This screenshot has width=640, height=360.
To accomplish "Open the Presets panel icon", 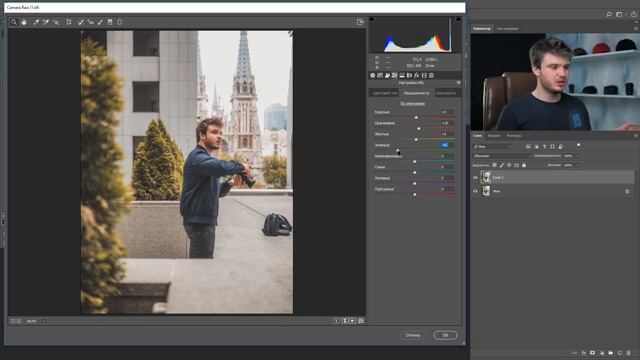I will tap(431, 76).
